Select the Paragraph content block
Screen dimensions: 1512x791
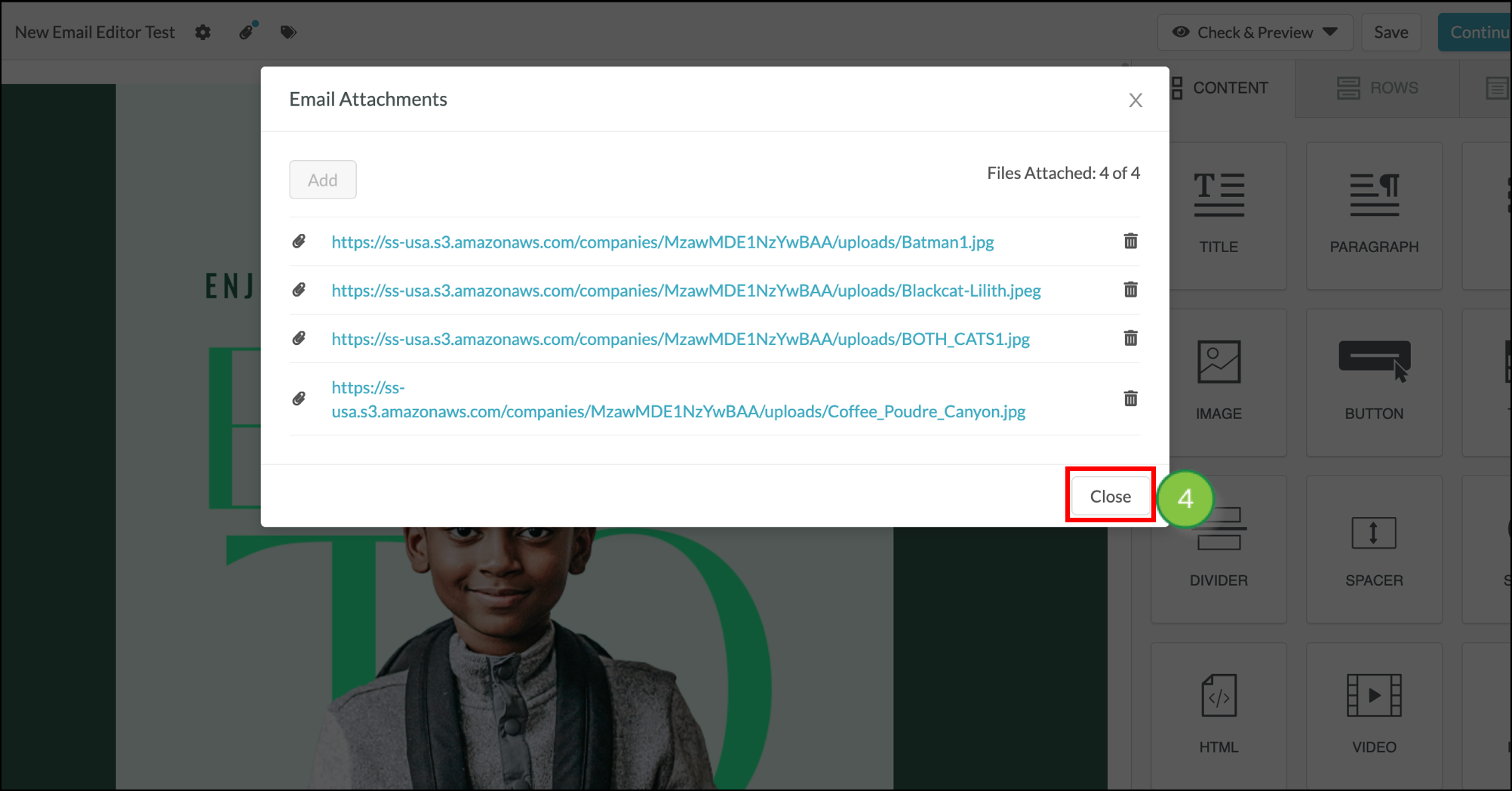(1374, 216)
